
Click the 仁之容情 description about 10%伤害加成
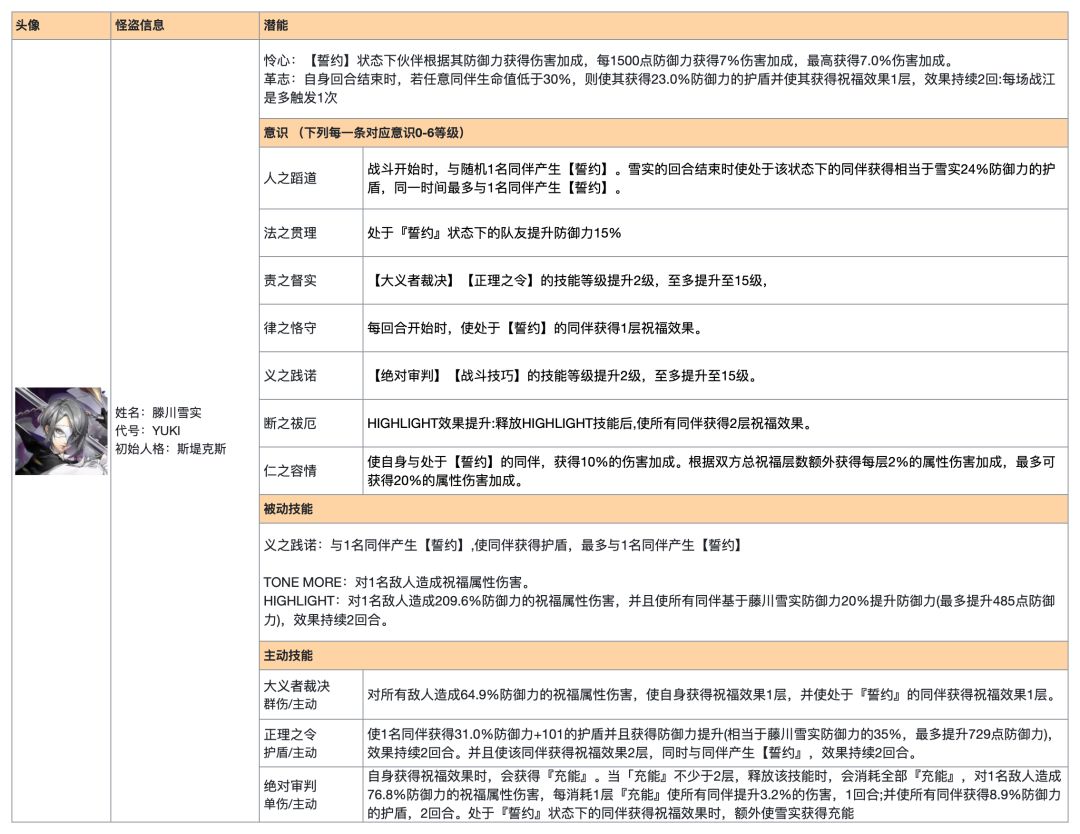711,471
